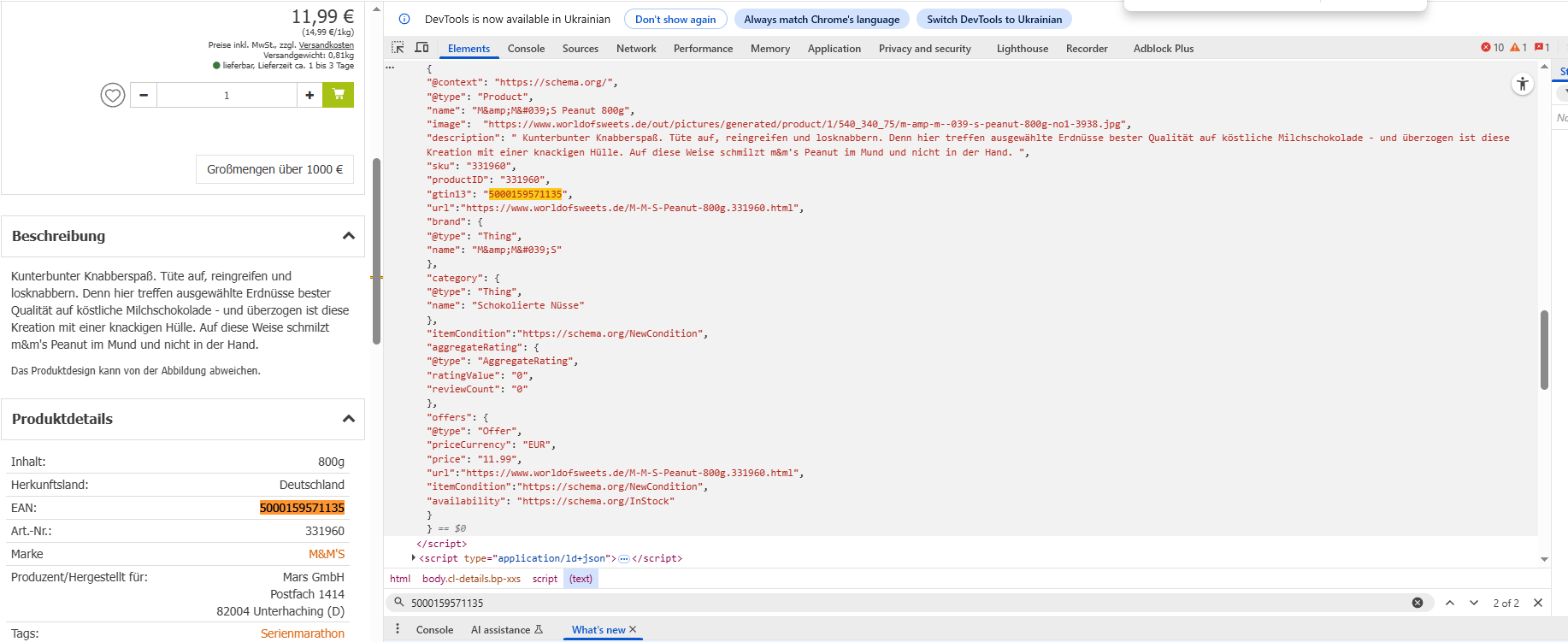Image resolution: width=1568 pixels, height=642 pixels.
Task: Open the Lighthouse tab
Action: (1023, 49)
